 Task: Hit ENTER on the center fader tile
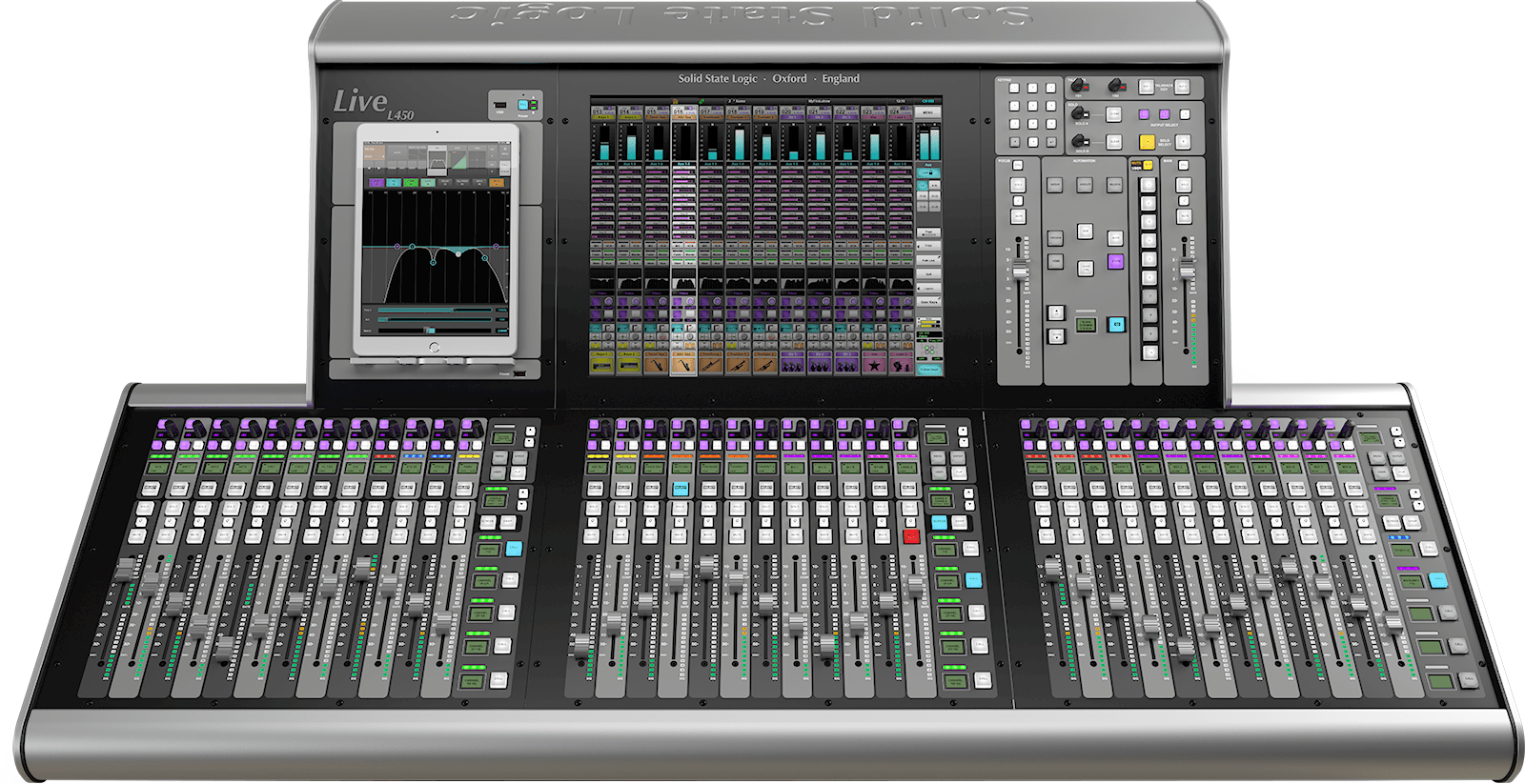[958, 456]
